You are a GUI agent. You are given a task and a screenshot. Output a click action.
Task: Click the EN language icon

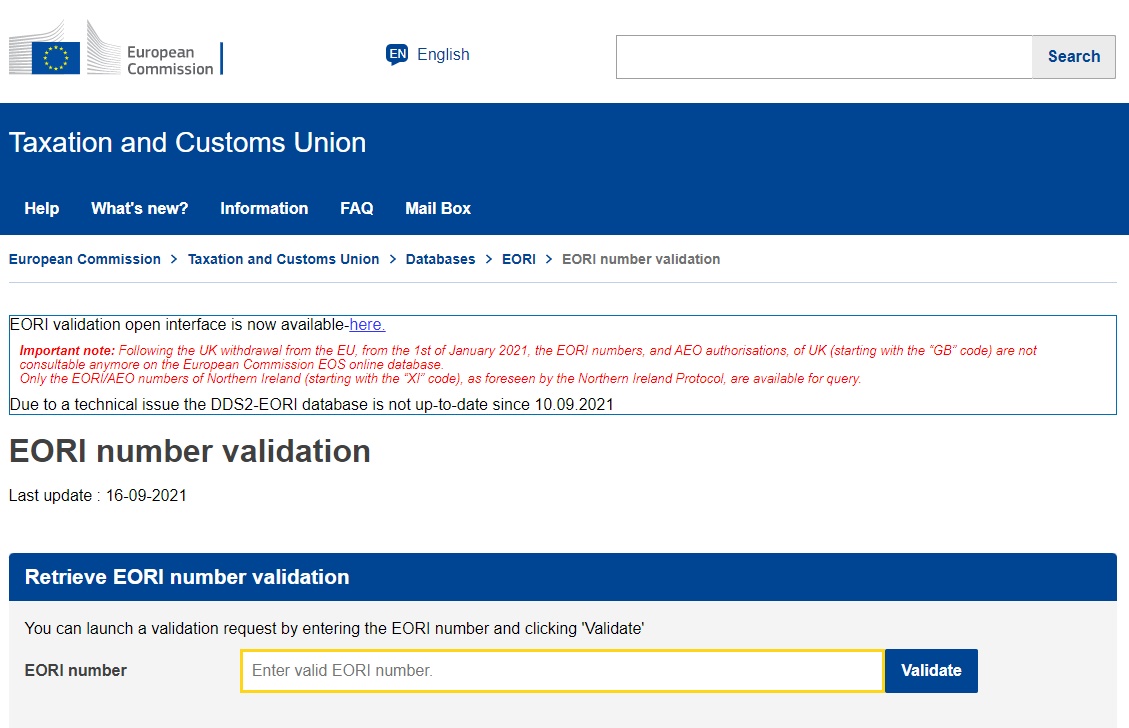pyautogui.click(x=397, y=55)
